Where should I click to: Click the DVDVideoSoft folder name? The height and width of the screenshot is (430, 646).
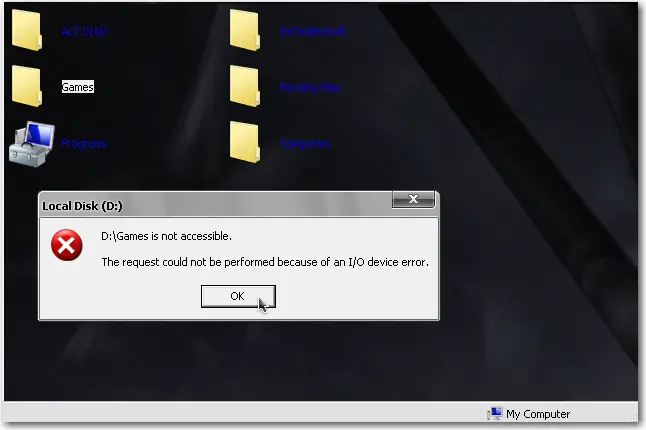(x=312, y=31)
